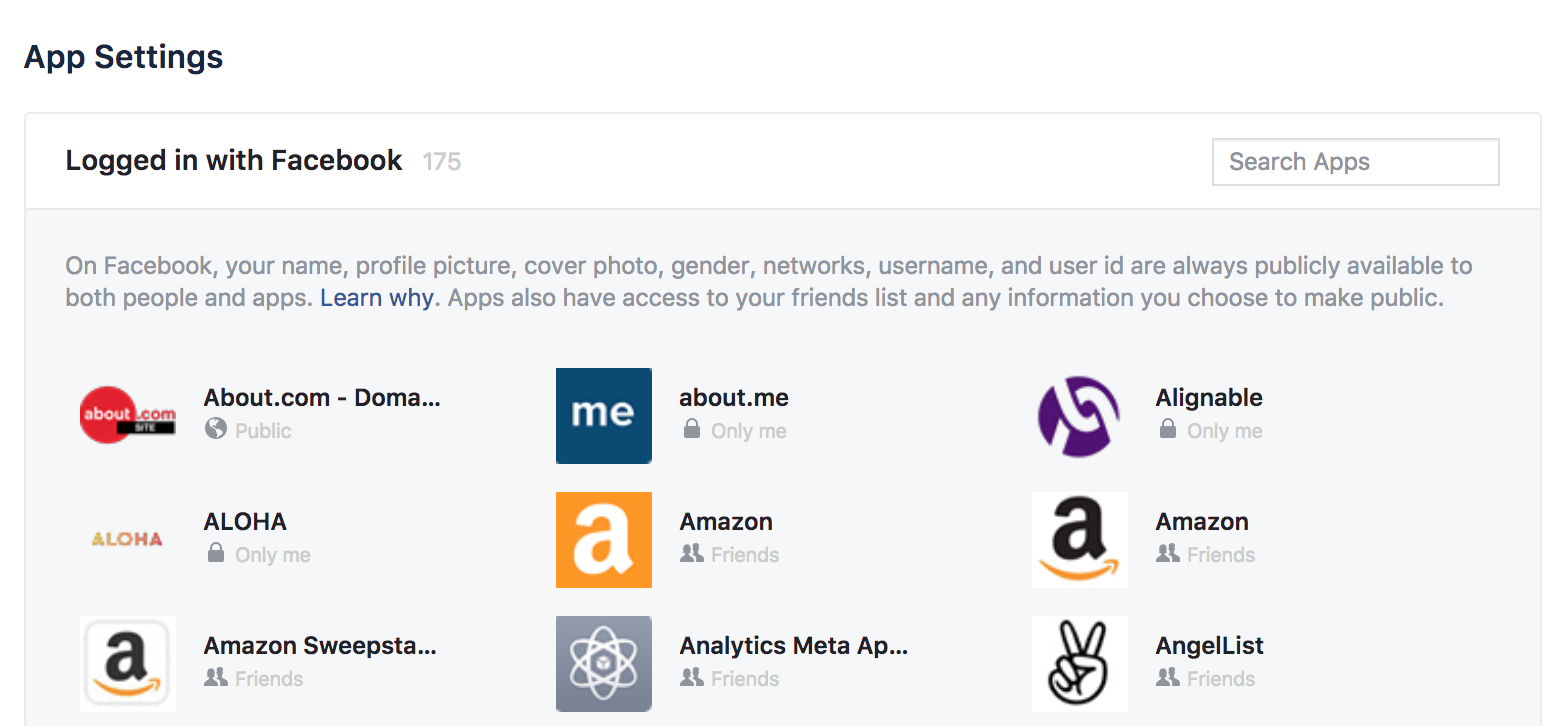Click the App Settings title
The height and width of the screenshot is (726, 1566).
[x=123, y=57]
